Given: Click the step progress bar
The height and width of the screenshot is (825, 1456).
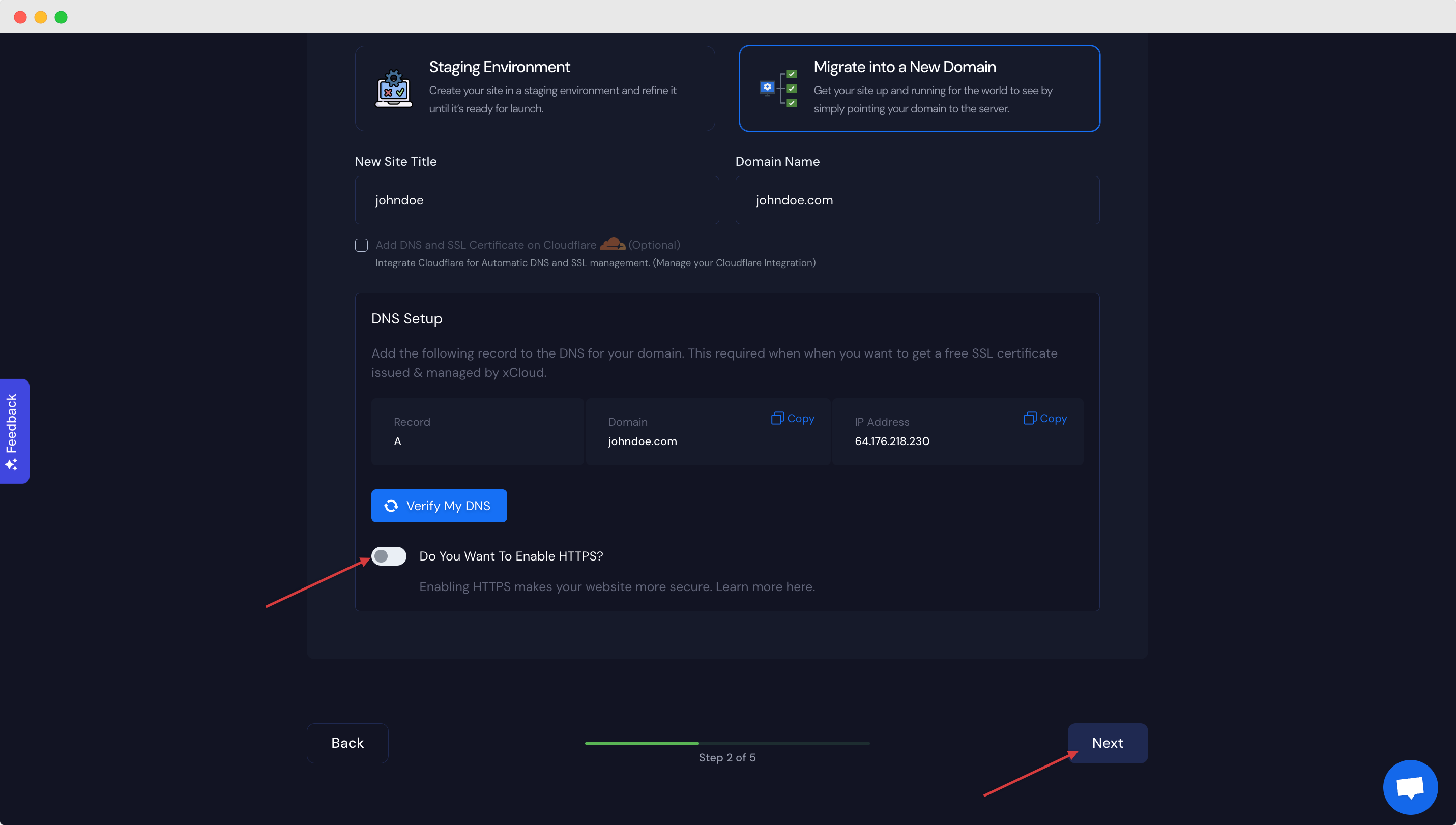Looking at the screenshot, I should coord(726,743).
